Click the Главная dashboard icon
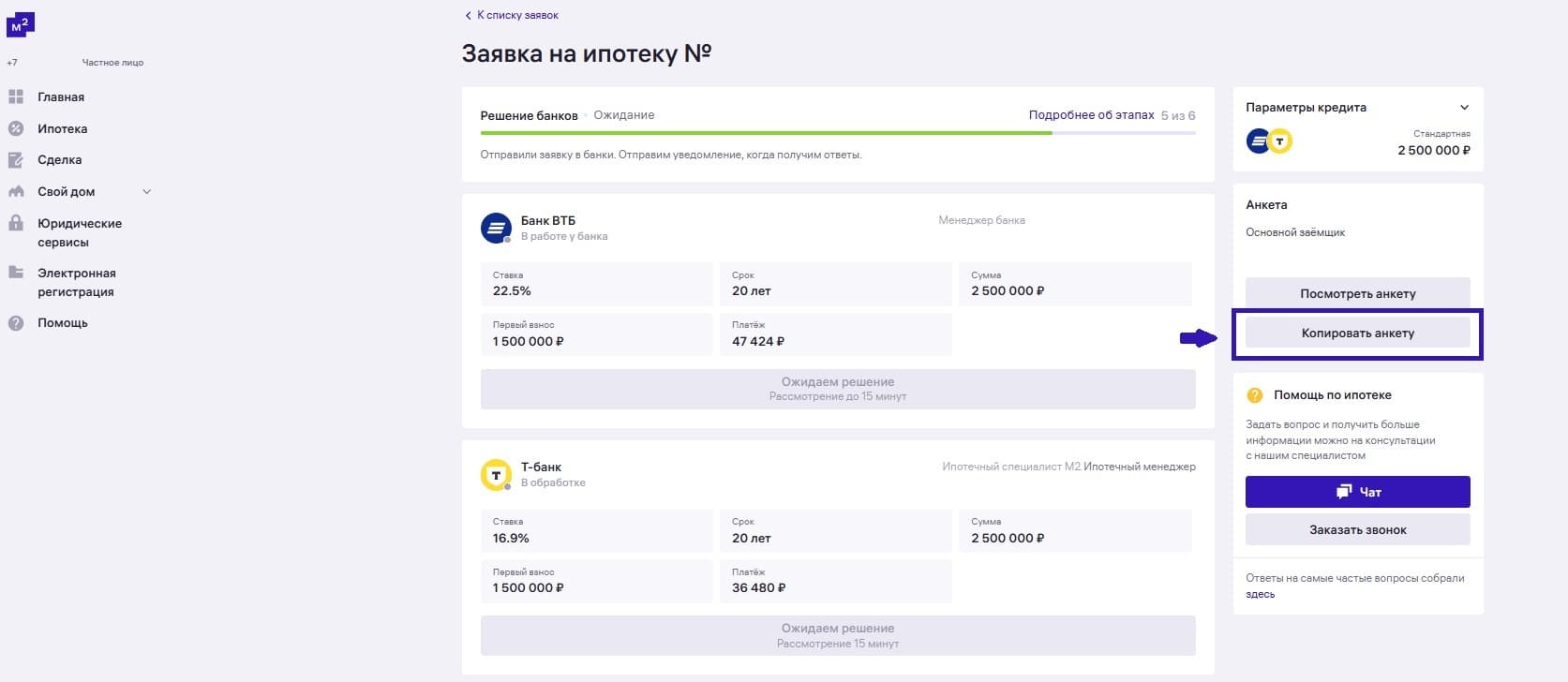1568x682 pixels. 16,96
